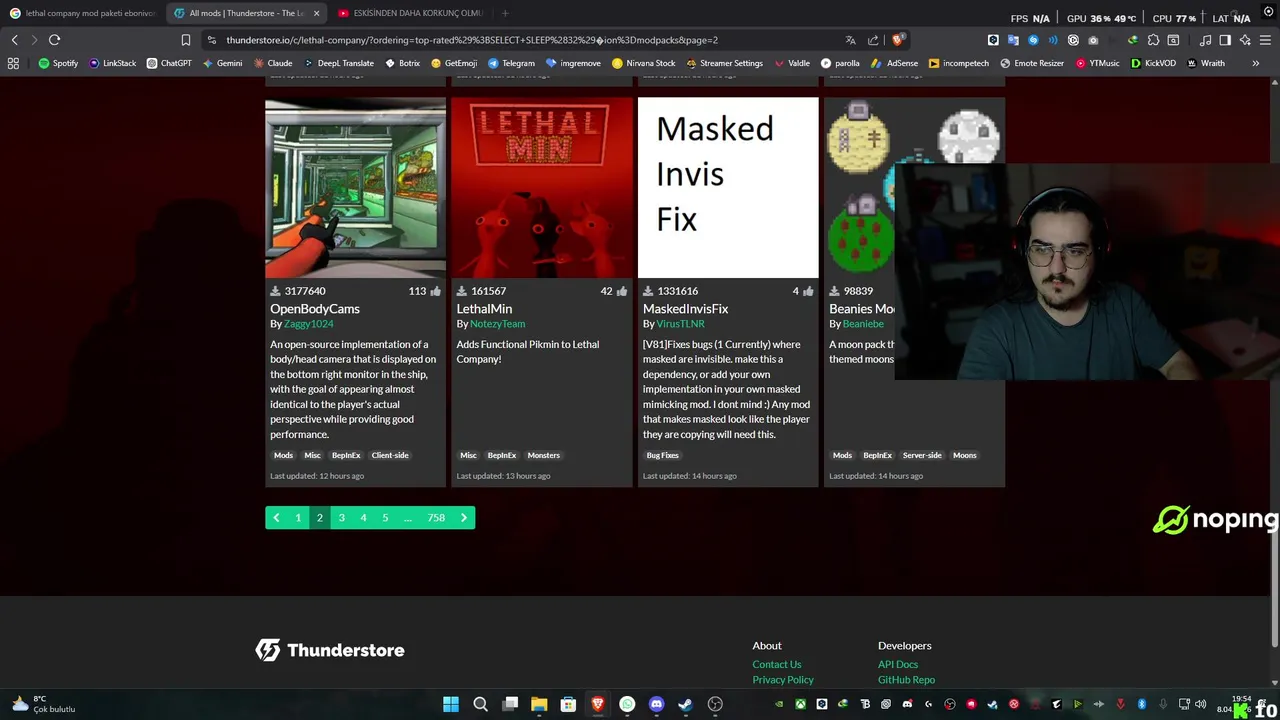Click the thumbs-up icon on OpenBodyCams

(x=435, y=291)
